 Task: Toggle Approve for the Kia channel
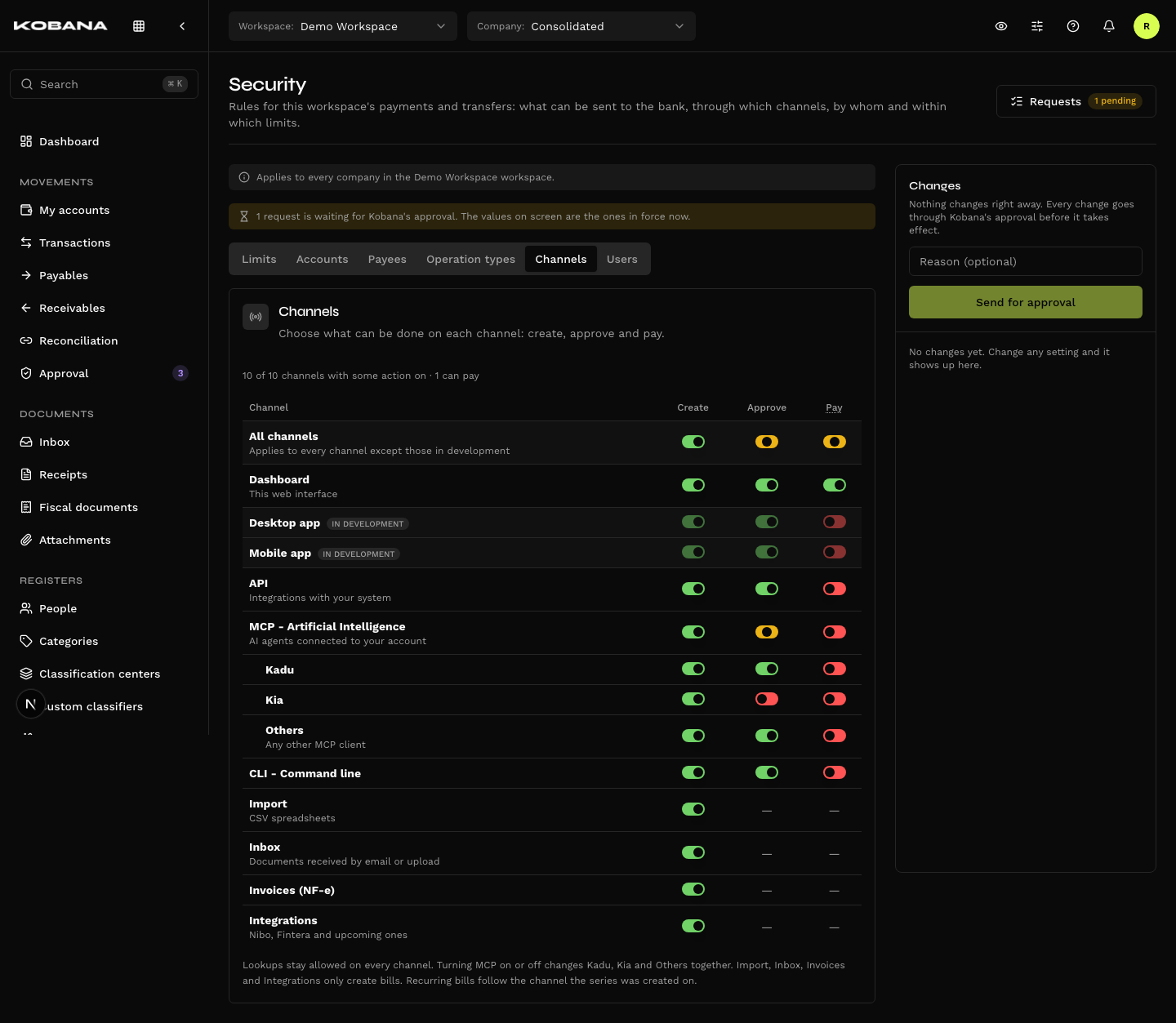[x=767, y=699]
